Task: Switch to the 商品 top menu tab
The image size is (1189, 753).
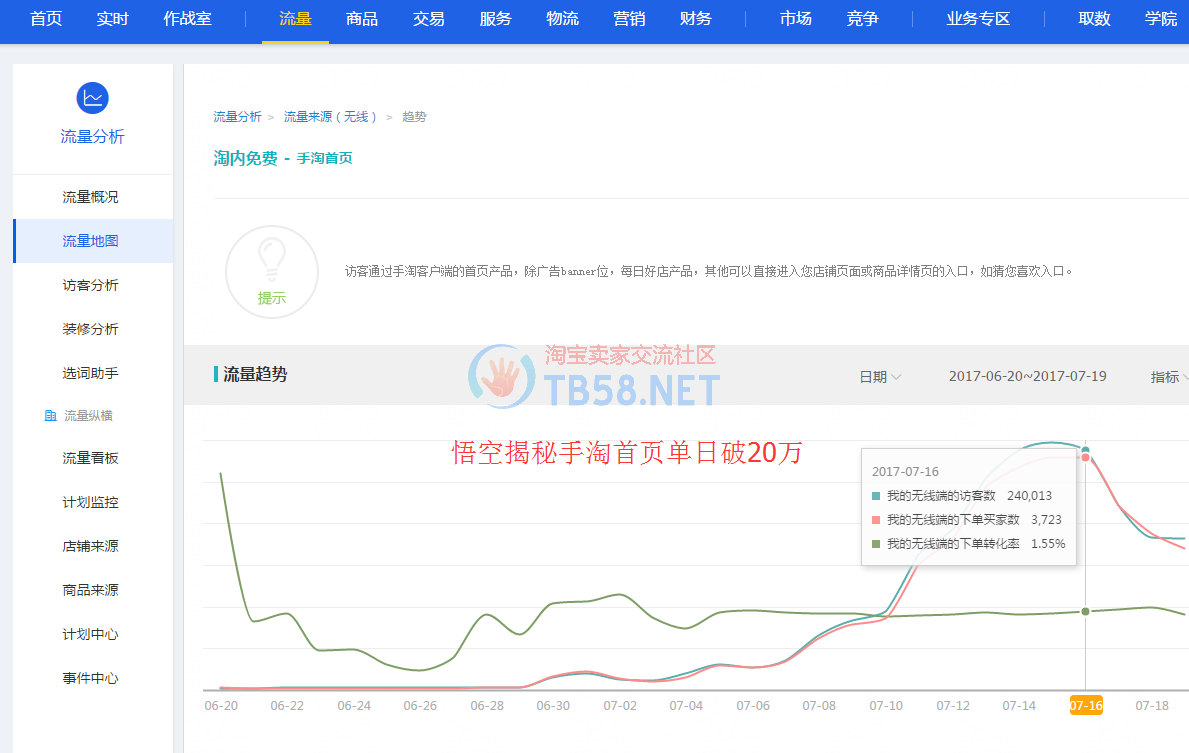Action: coord(362,19)
